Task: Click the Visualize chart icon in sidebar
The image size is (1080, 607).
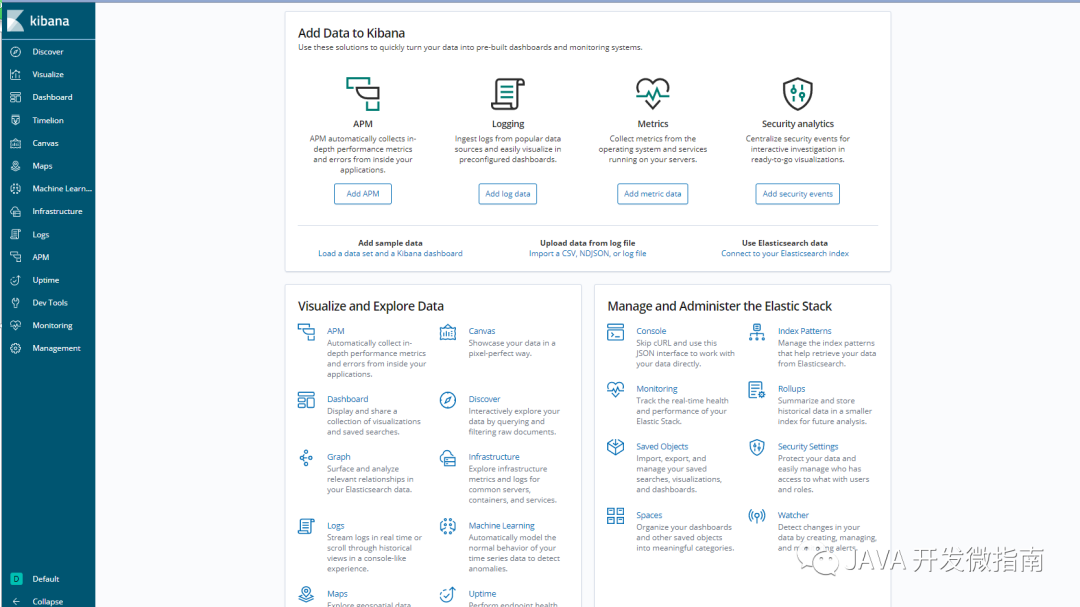Action: pyautogui.click(x=16, y=74)
